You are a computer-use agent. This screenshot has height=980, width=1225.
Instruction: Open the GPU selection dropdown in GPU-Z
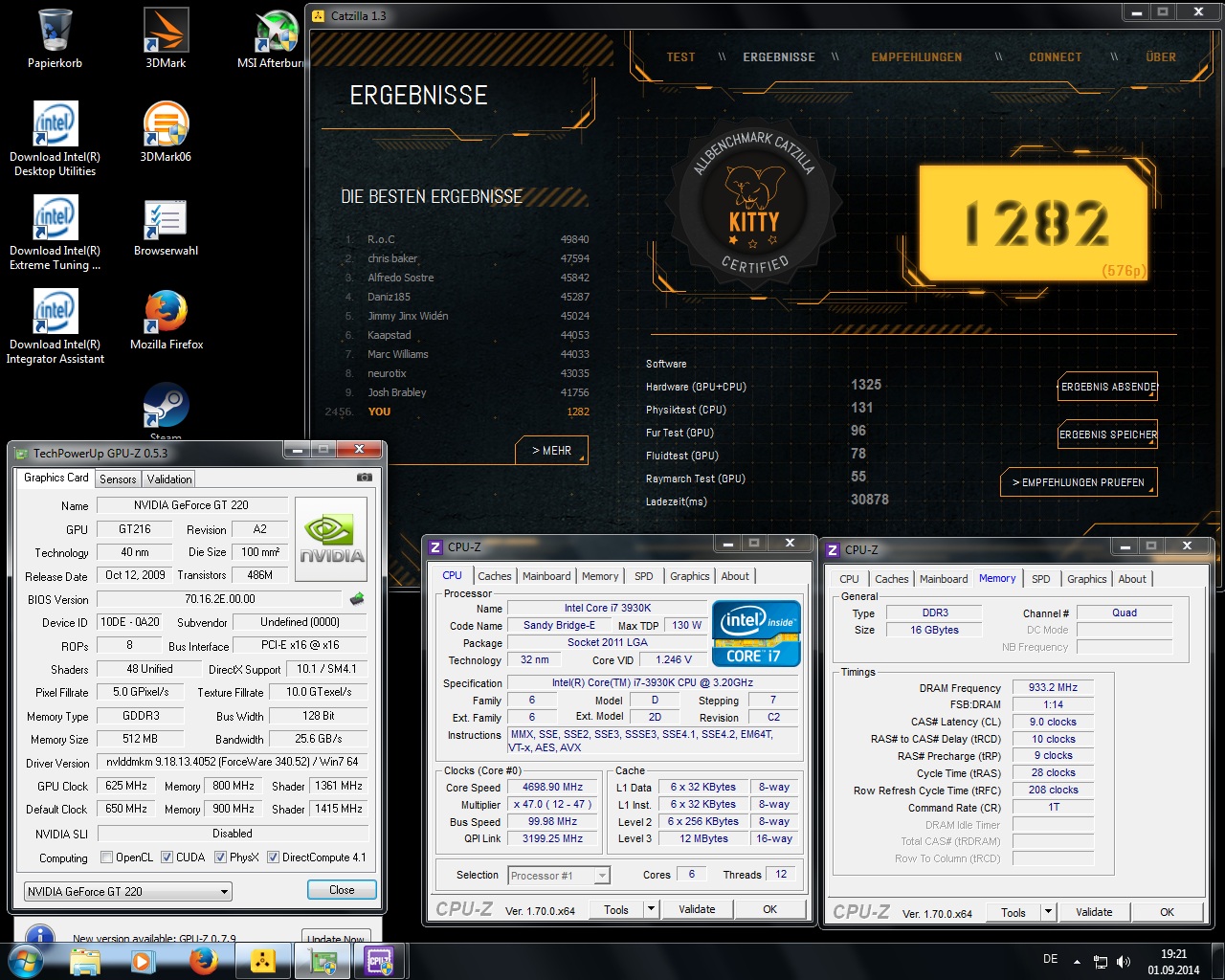[128, 892]
